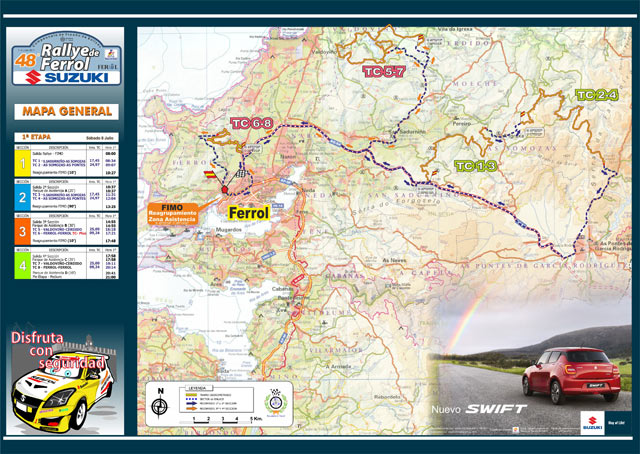The height and width of the screenshot is (454, 640).
Task: Click the 17:48 time in section 3
Action: (110, 241)
